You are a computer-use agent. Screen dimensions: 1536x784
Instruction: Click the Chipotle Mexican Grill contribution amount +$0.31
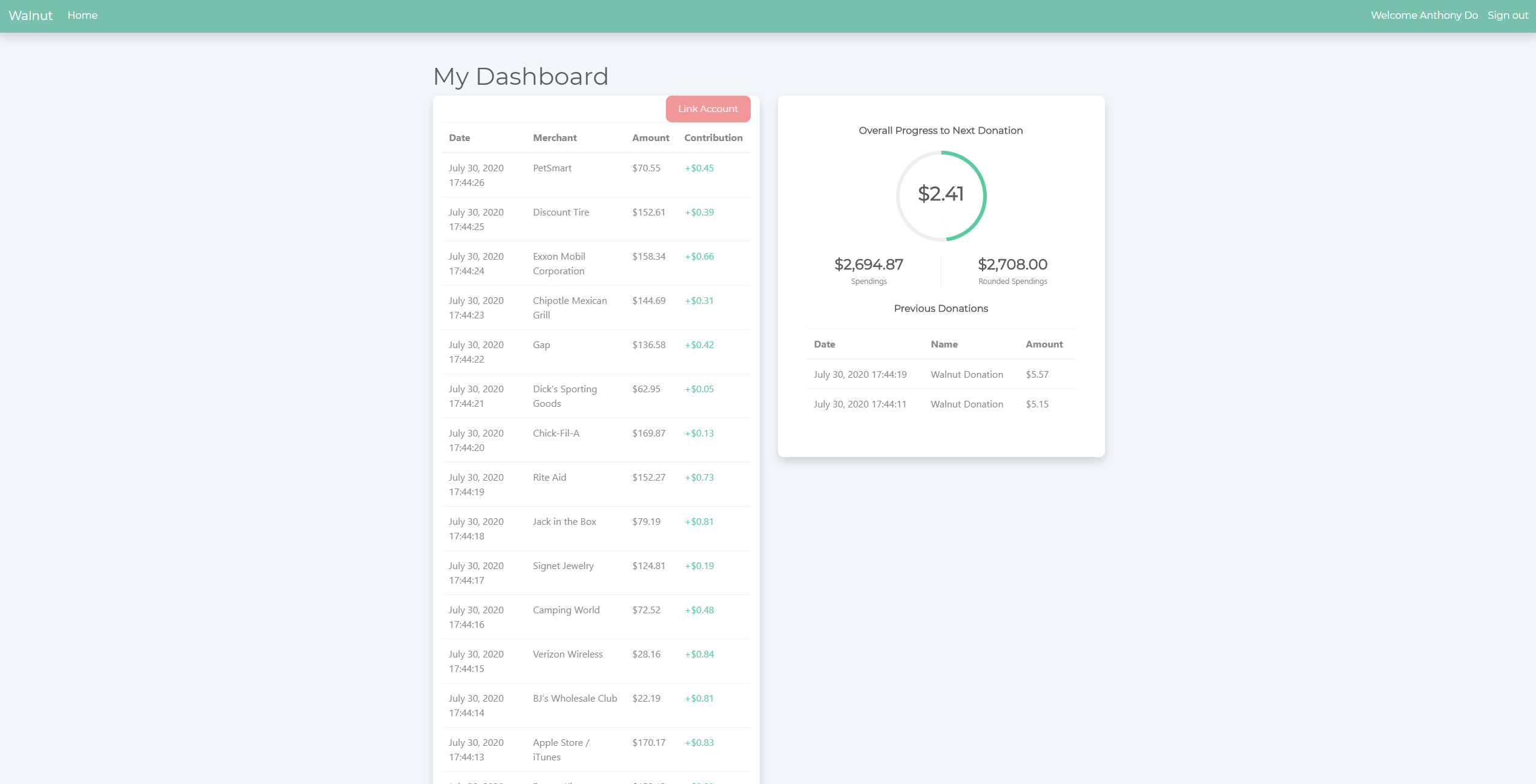698,300
